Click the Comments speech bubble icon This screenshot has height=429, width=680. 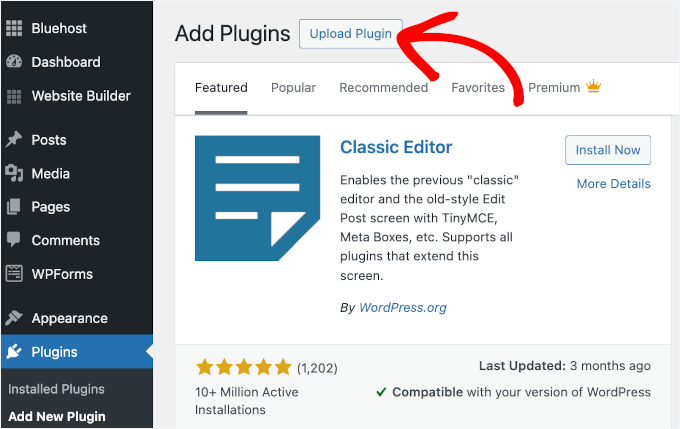(x=14, y=240)
